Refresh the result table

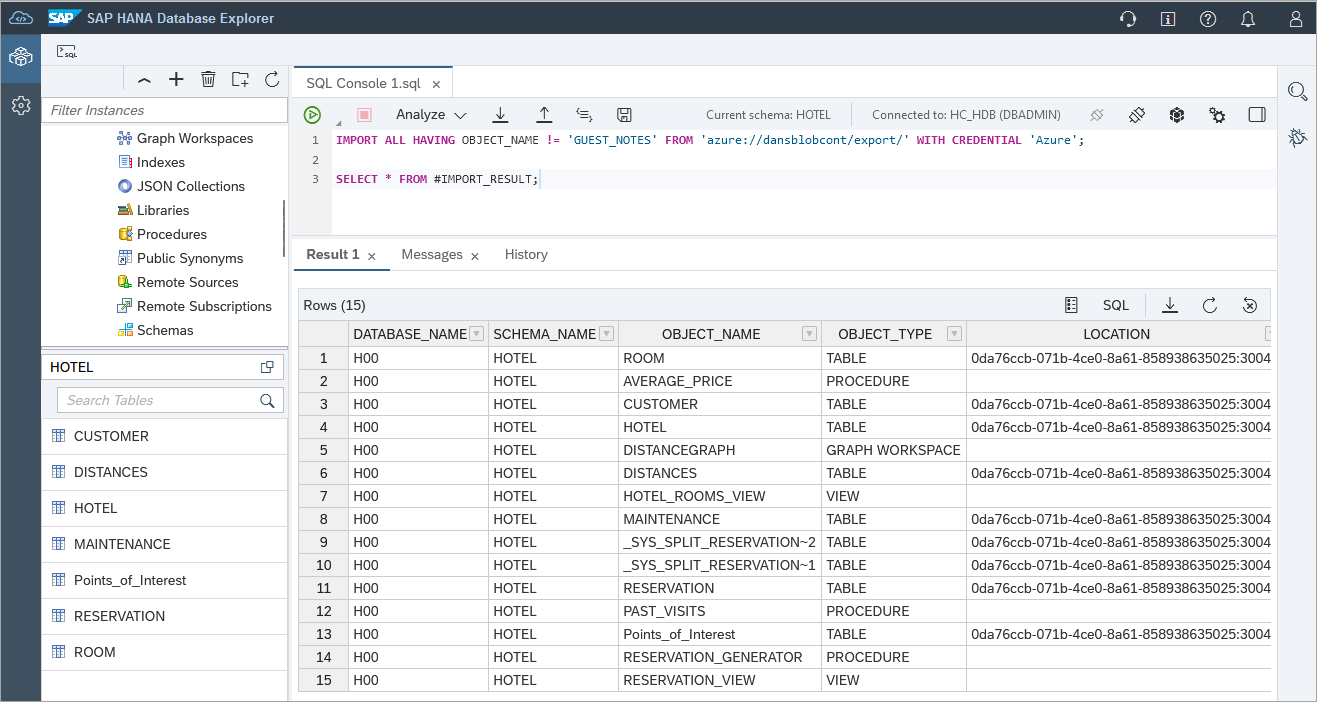coord(1209,305)
